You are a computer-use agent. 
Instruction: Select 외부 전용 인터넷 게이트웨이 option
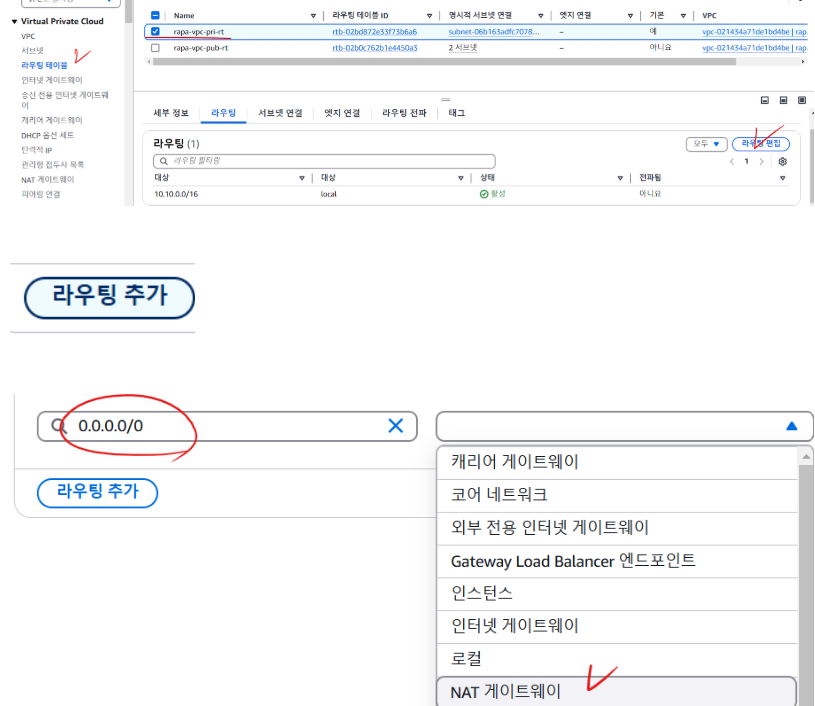[x=617, y=528]
